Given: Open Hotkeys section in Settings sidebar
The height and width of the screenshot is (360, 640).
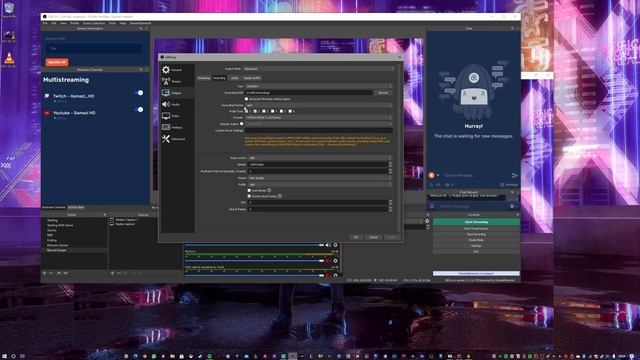Looking at the screenshot, I should tap(177, 127).
